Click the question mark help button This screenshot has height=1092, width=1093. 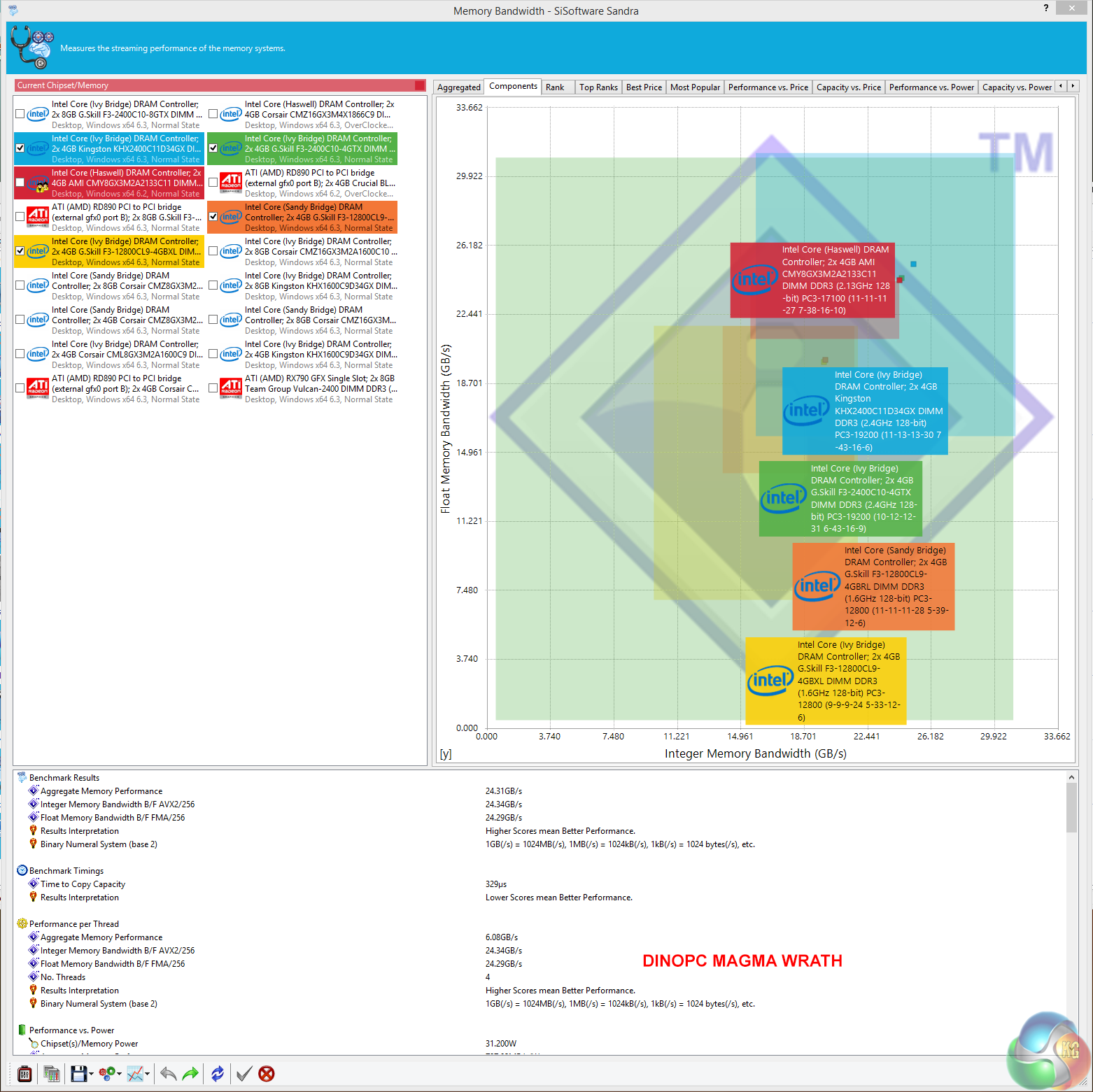click(x=1046, y=8)
